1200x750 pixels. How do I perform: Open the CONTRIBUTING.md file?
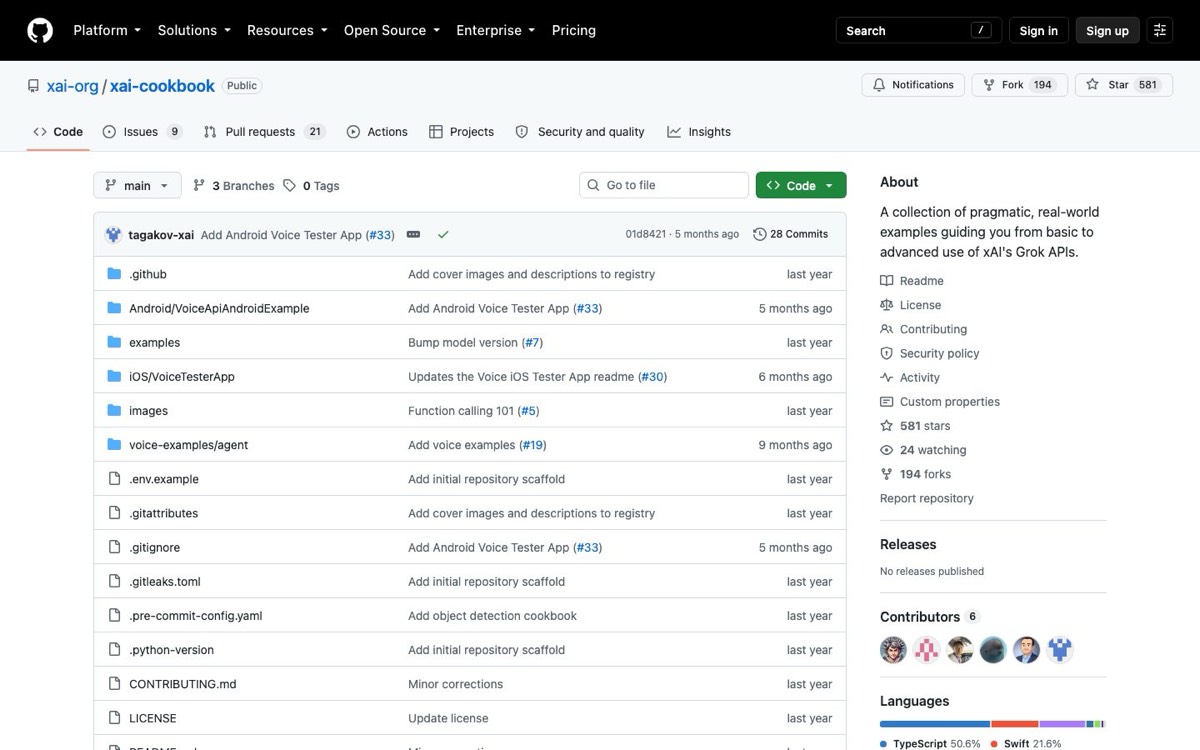(x=182, y=684)
